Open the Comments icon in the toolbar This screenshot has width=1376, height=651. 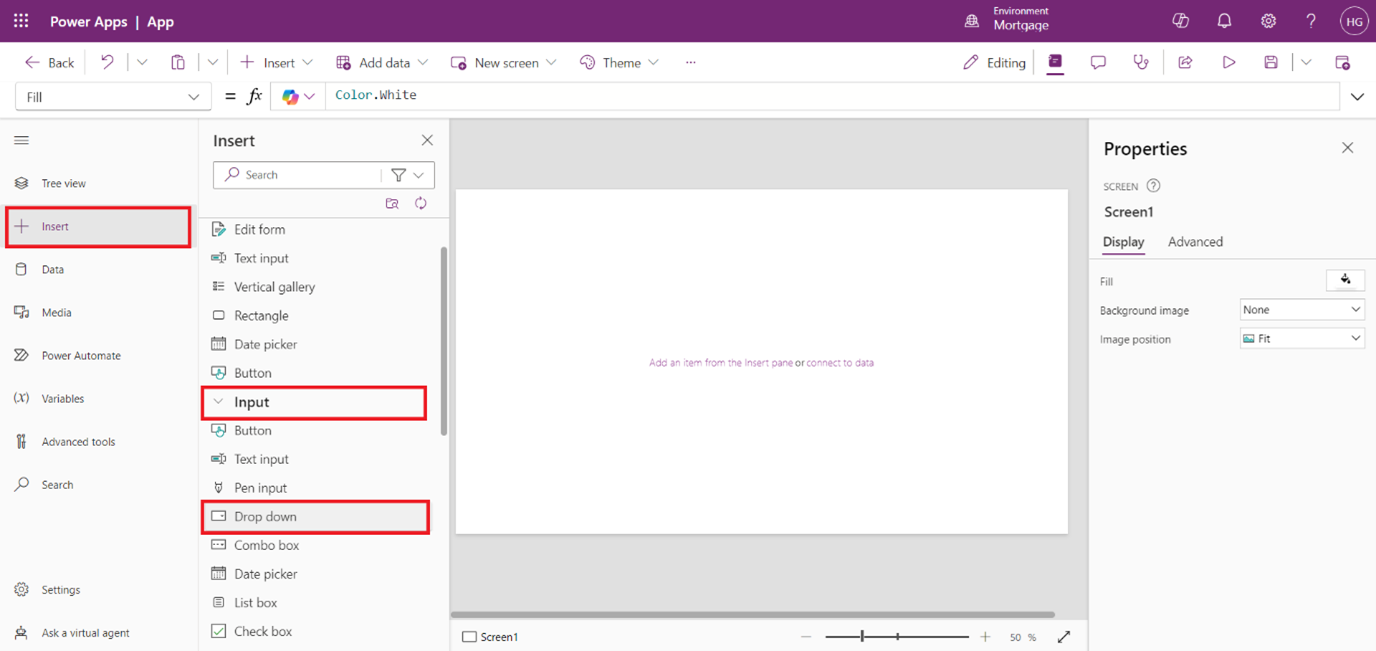pos(1098,62)
